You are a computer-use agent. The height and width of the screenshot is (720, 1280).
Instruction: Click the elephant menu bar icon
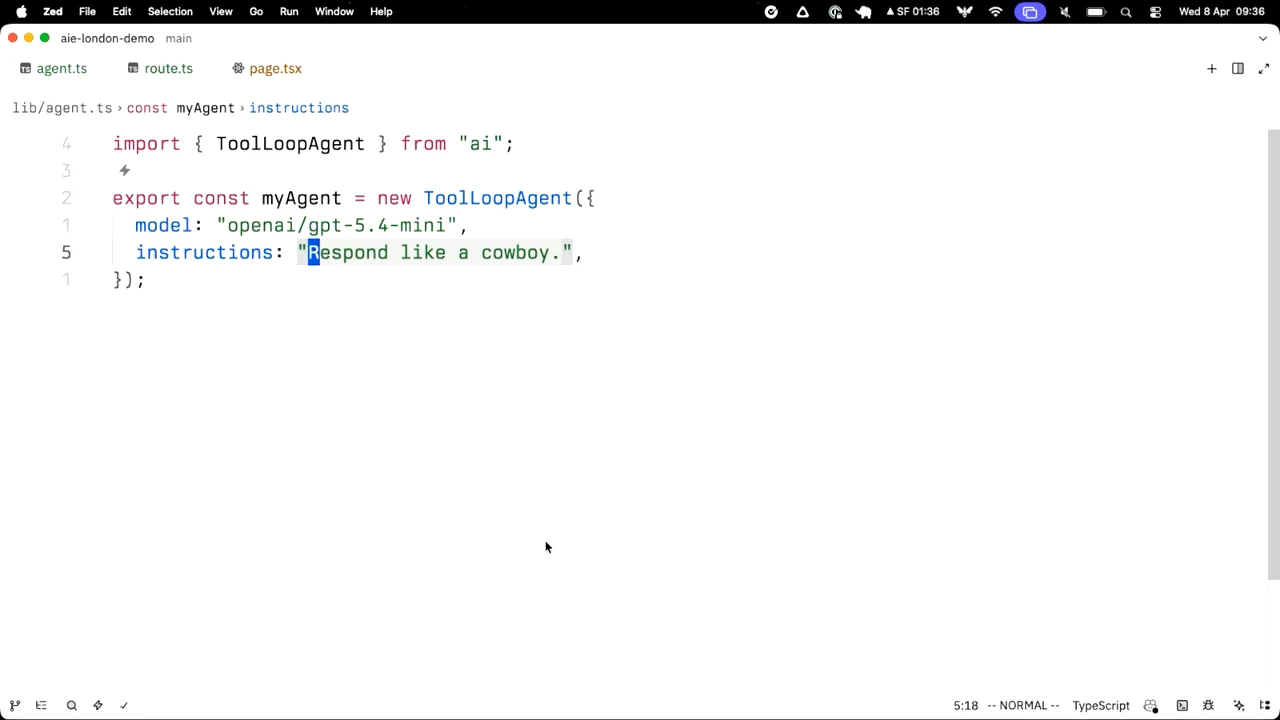pos(863,12)
